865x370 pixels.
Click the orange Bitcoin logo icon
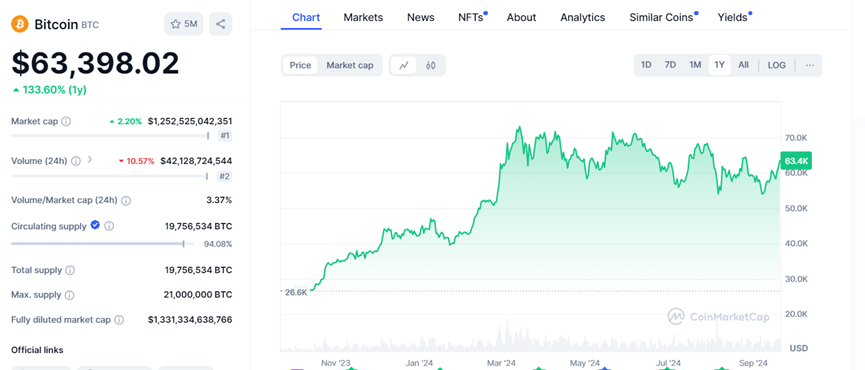coord(20,24)
